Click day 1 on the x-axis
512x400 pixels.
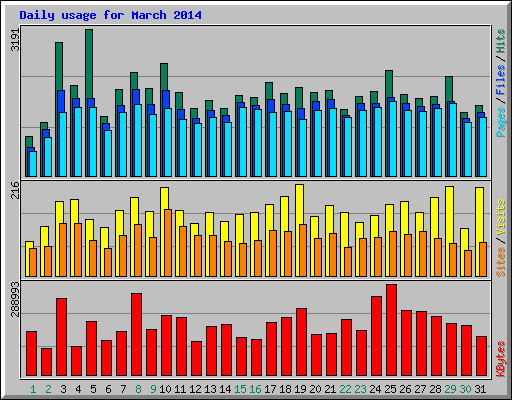point(33,389)
